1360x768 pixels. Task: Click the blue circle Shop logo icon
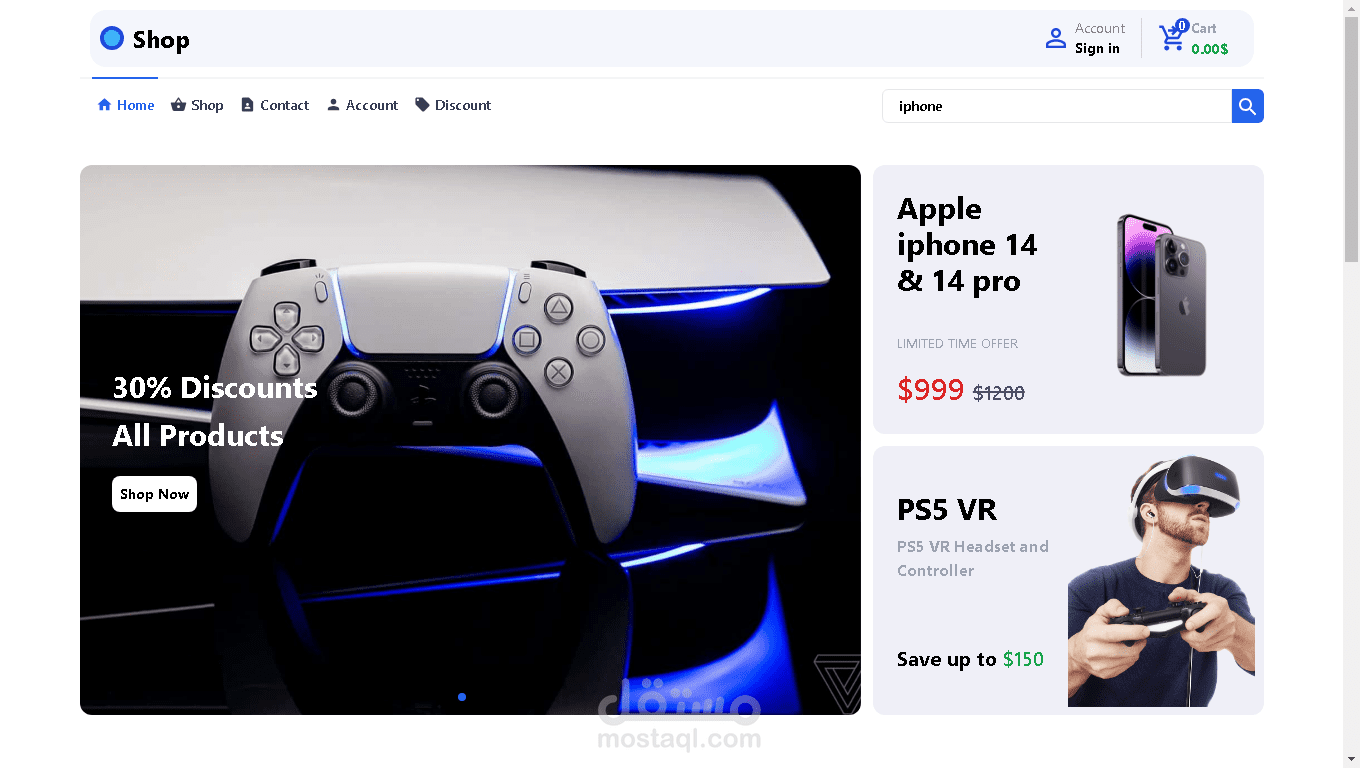pos(112,39)
